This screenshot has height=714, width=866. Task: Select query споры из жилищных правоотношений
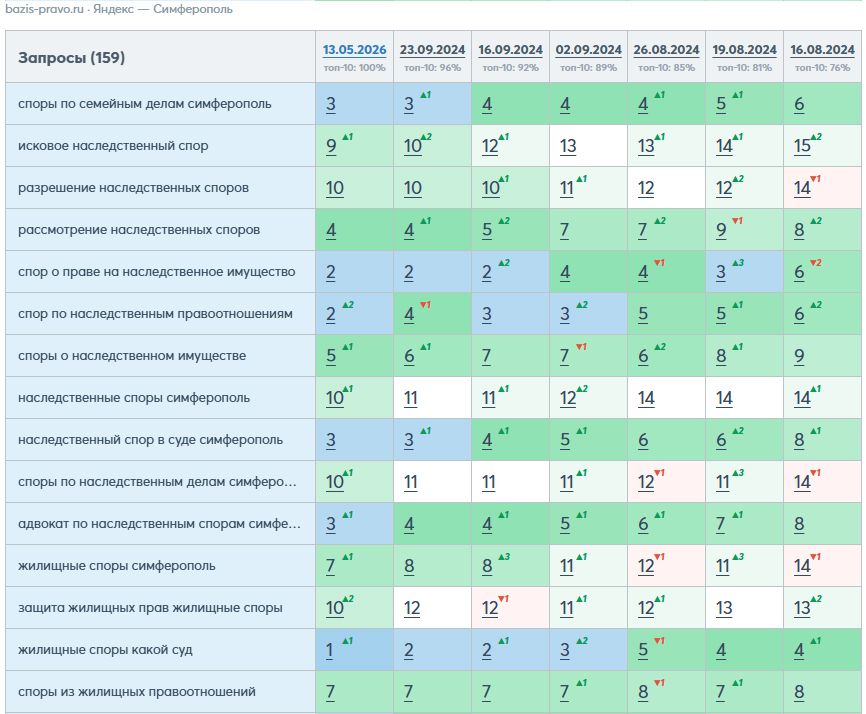click(x=137, y=692)
